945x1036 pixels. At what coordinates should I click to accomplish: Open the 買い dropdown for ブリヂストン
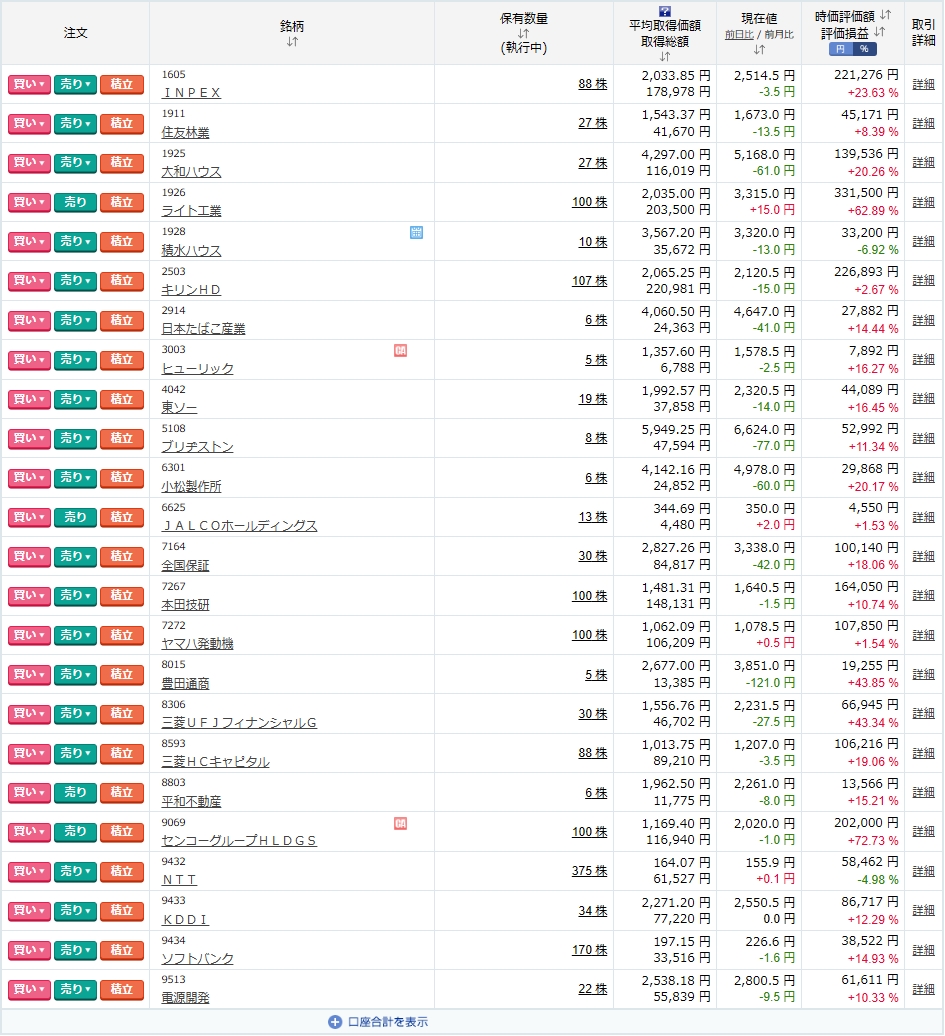pyautogui.click(x=29, y=438)
